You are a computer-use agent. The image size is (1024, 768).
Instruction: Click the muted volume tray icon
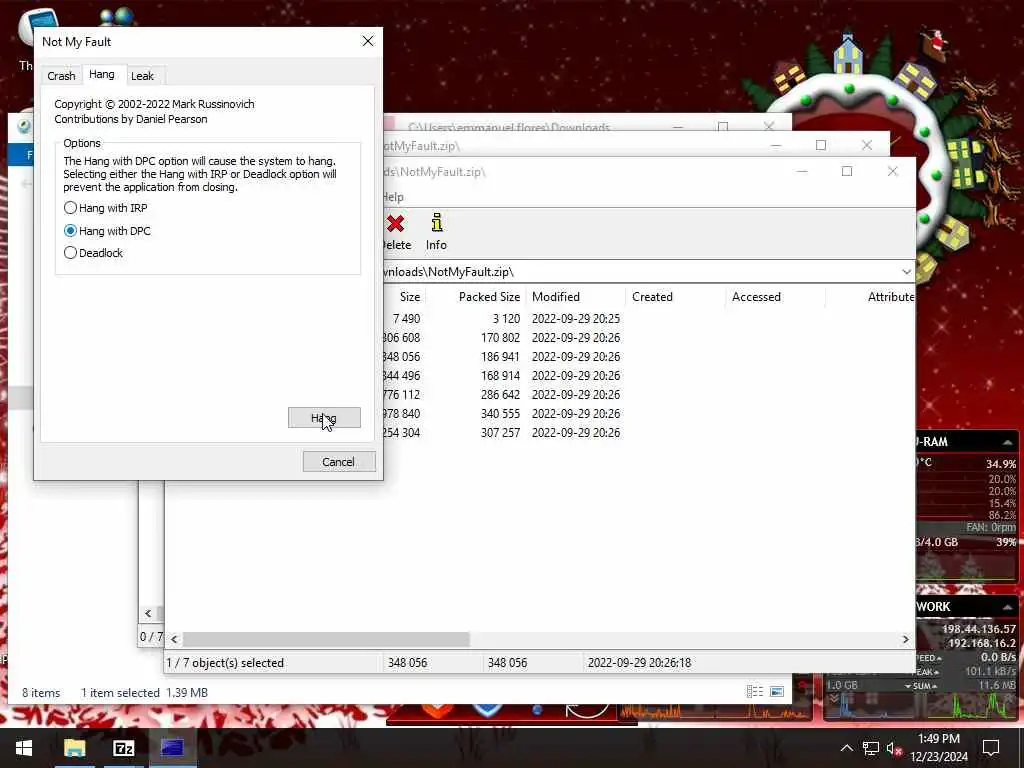point(894,748)
